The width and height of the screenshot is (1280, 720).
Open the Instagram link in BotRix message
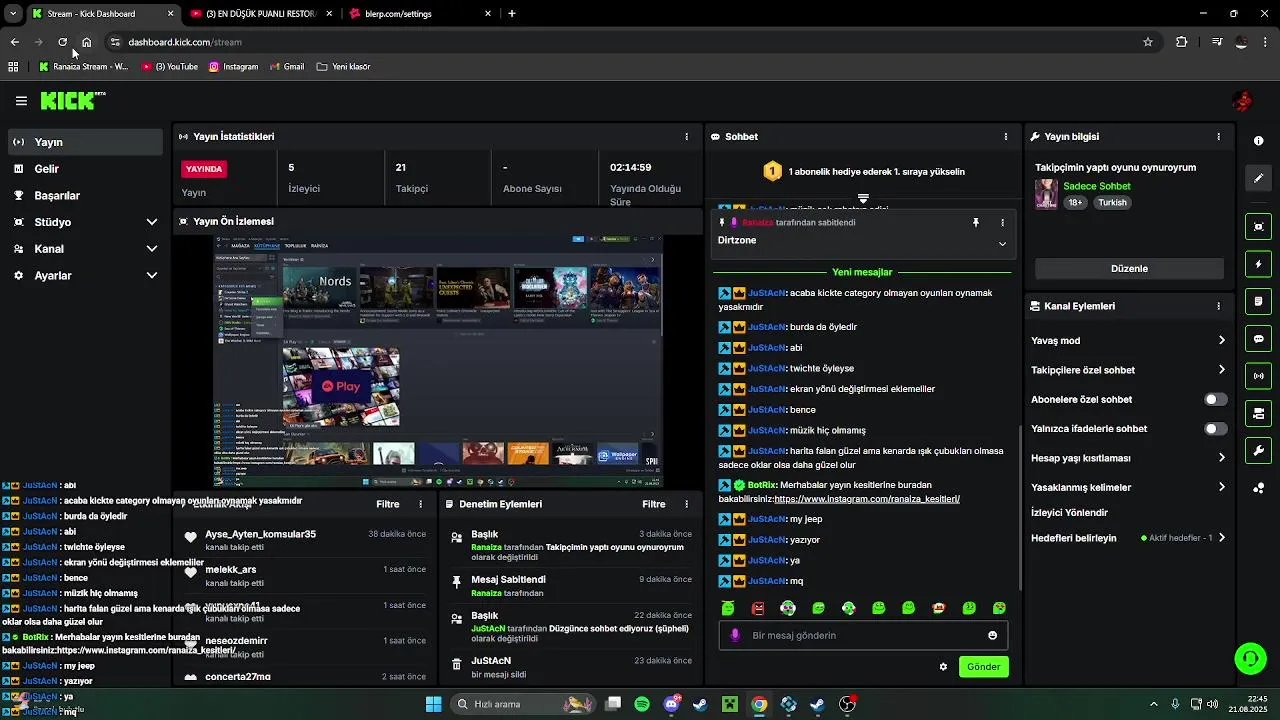(866, 498)
